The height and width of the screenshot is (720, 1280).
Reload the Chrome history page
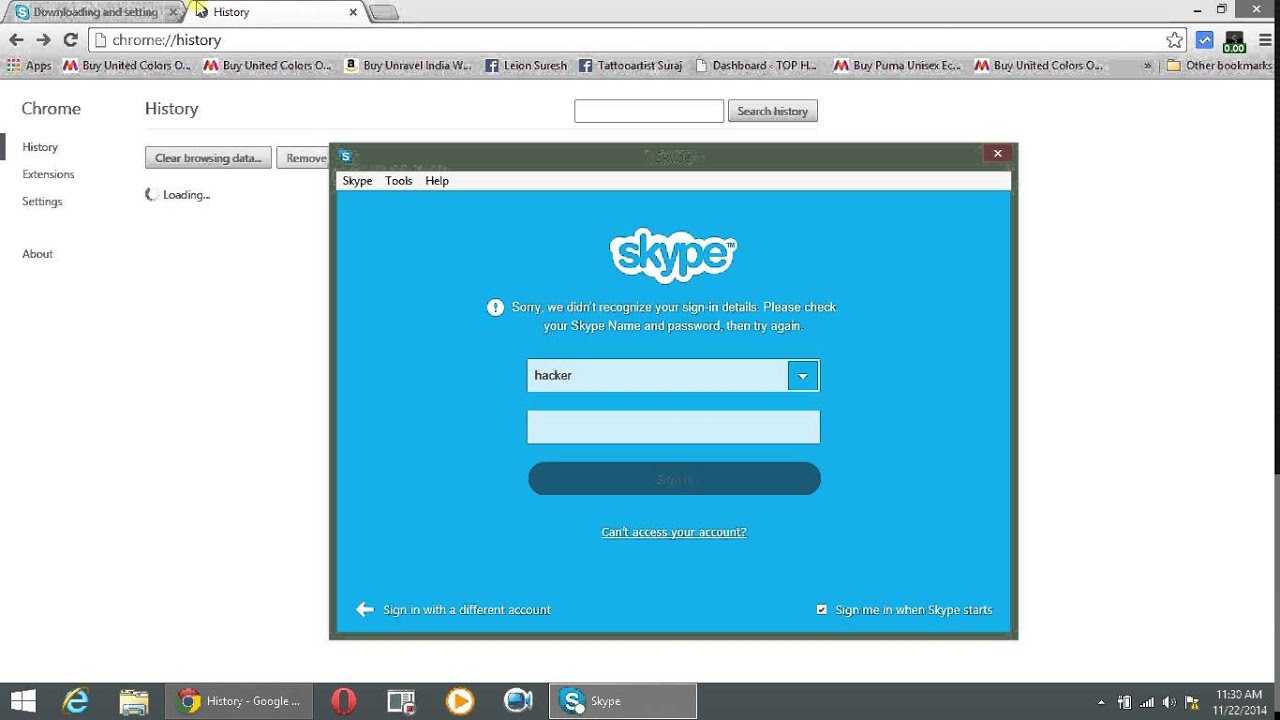70,40
